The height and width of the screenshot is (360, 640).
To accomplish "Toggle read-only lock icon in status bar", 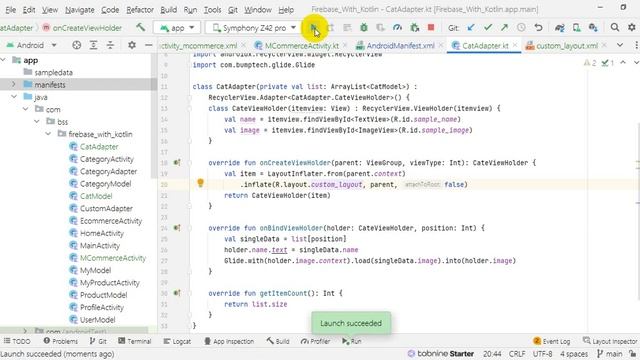I will tap(633, 354).
